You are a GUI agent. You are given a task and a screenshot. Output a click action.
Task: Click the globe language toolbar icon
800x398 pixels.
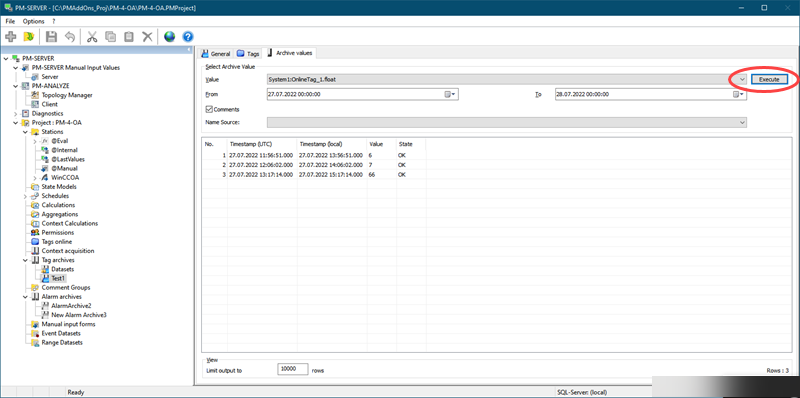tap(169, 37)
